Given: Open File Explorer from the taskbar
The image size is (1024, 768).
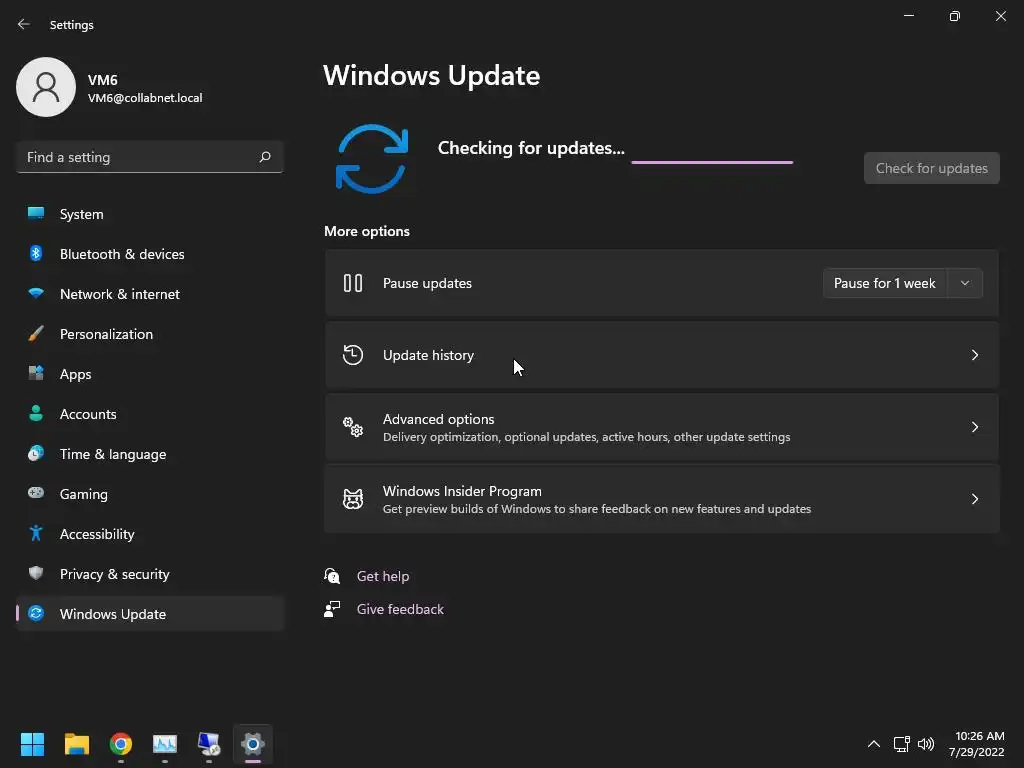Looking at the screenshot, I should 76,744.
